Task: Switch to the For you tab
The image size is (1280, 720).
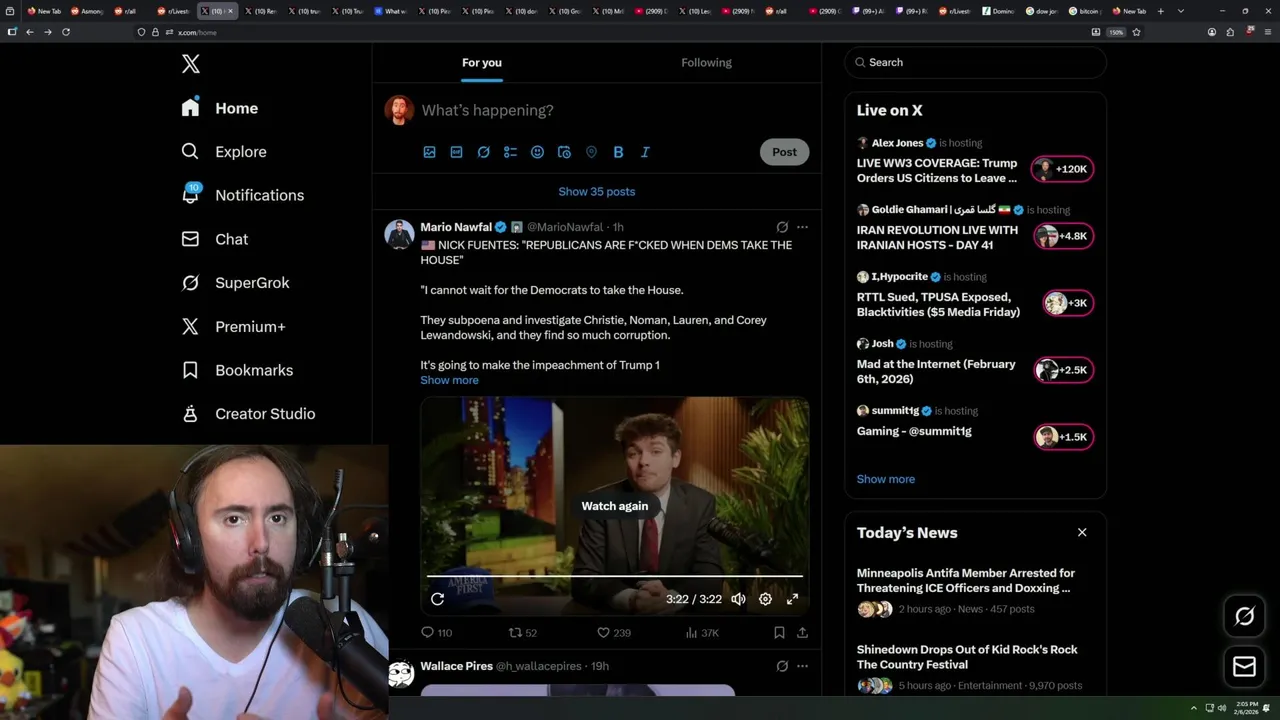Action: coord(482,62)
